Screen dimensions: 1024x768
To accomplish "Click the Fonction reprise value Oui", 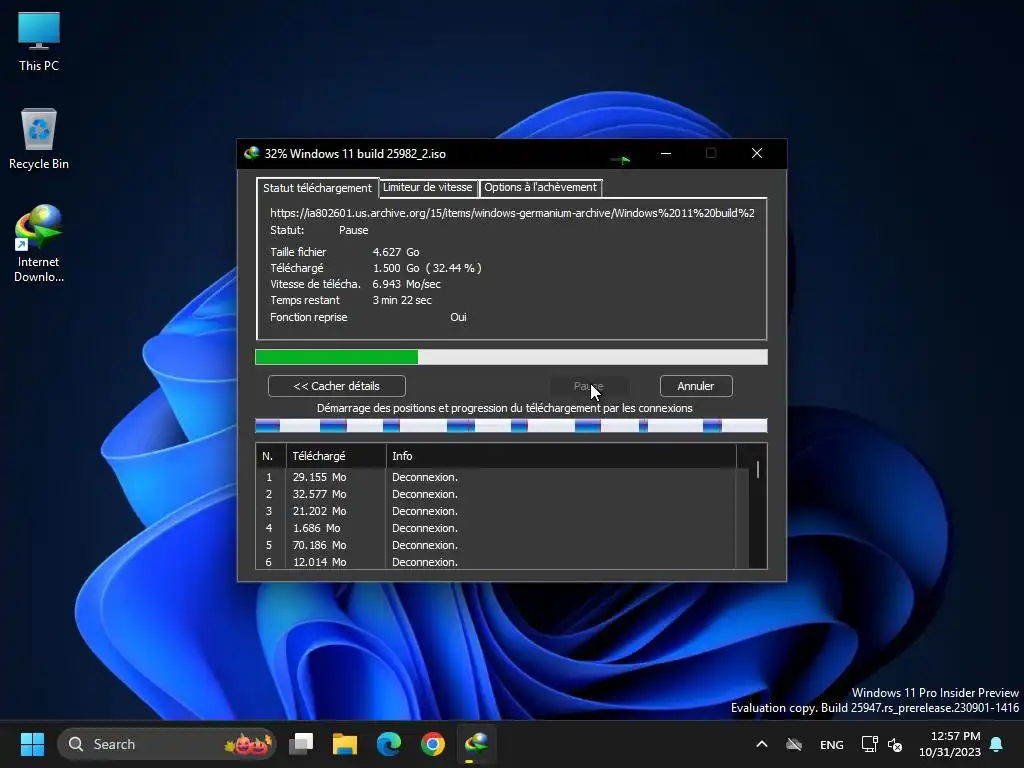I will click(x=458, y=317).
